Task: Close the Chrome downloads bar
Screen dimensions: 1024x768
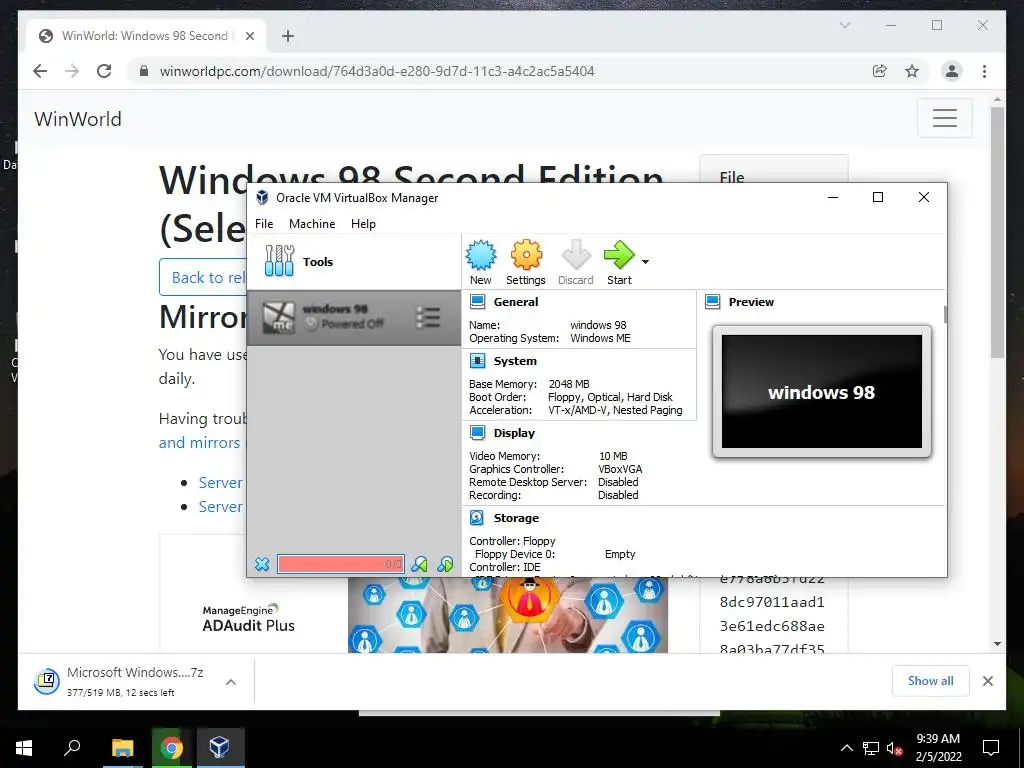Action: 987,681
